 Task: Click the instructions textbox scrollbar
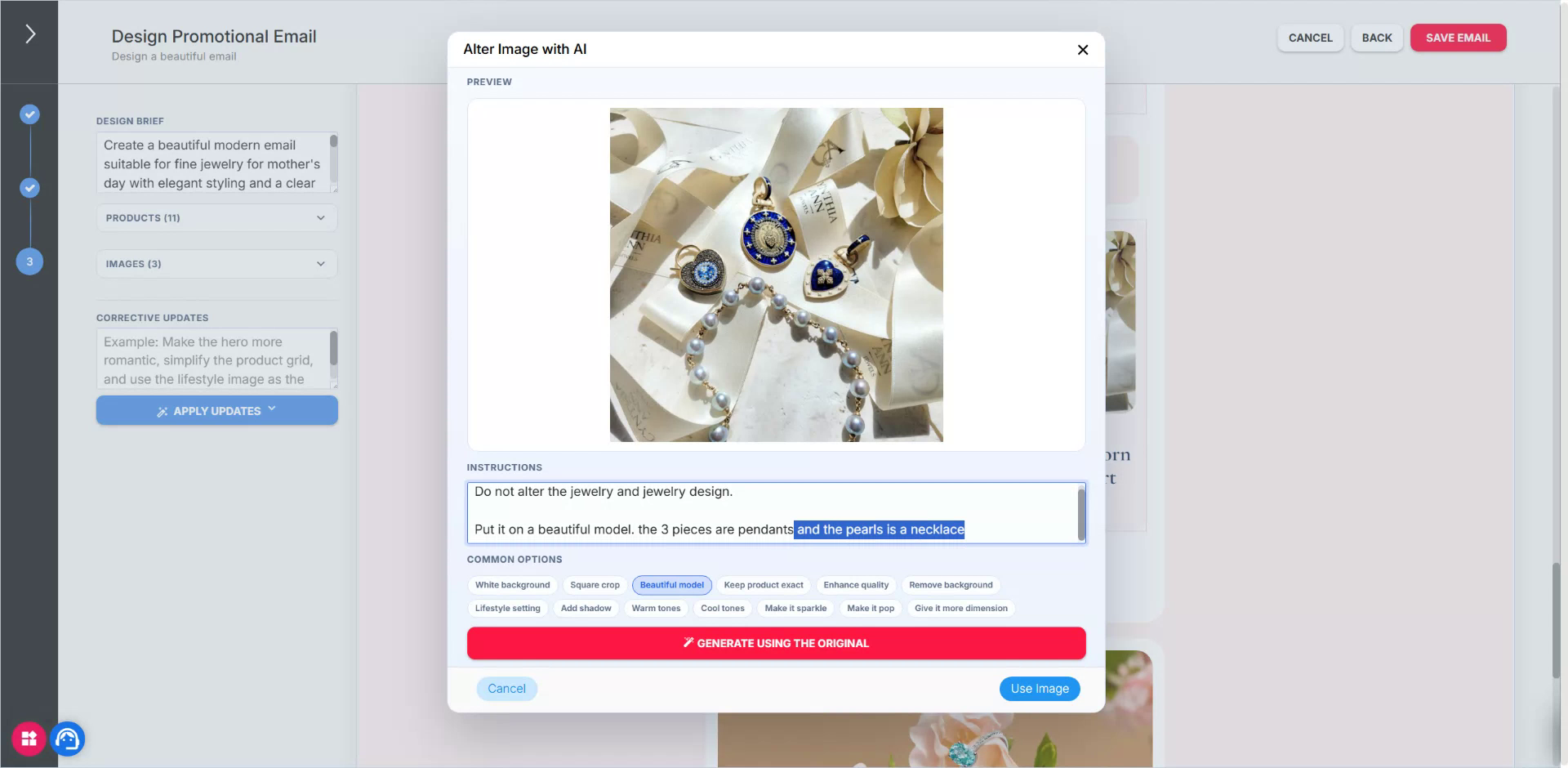1081,513
